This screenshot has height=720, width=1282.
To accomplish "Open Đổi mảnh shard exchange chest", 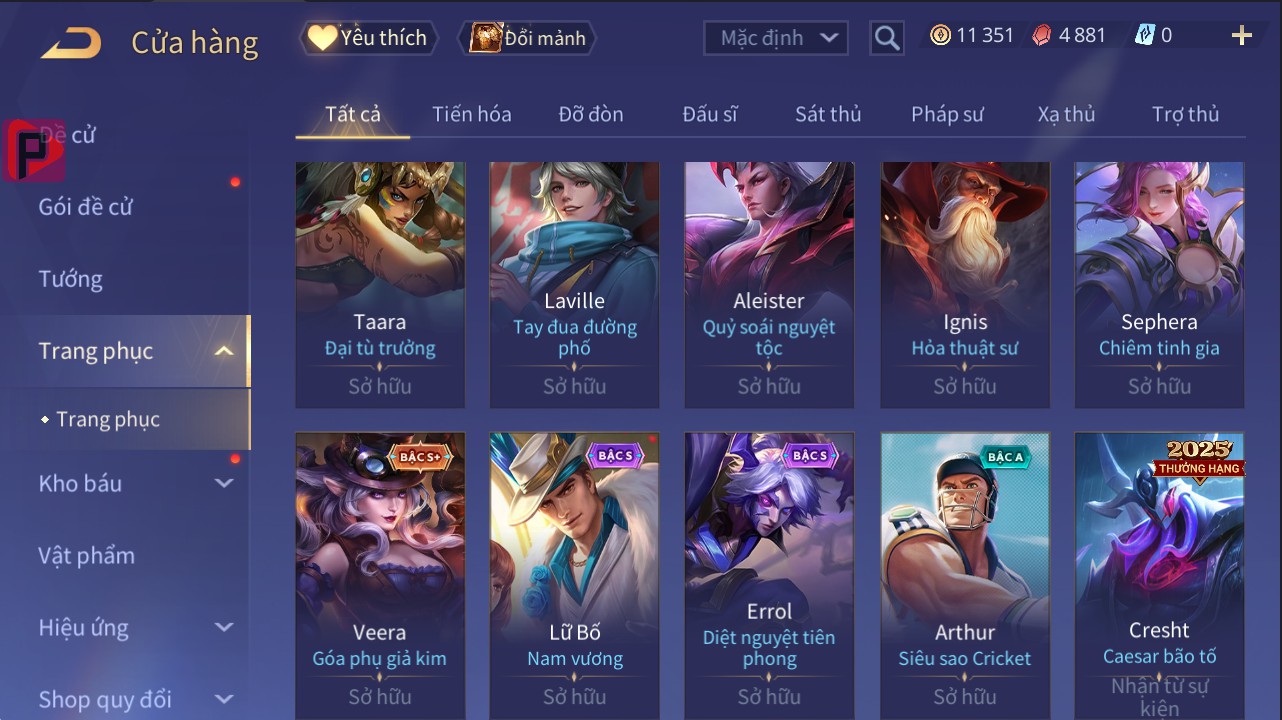I will [527, 38].
